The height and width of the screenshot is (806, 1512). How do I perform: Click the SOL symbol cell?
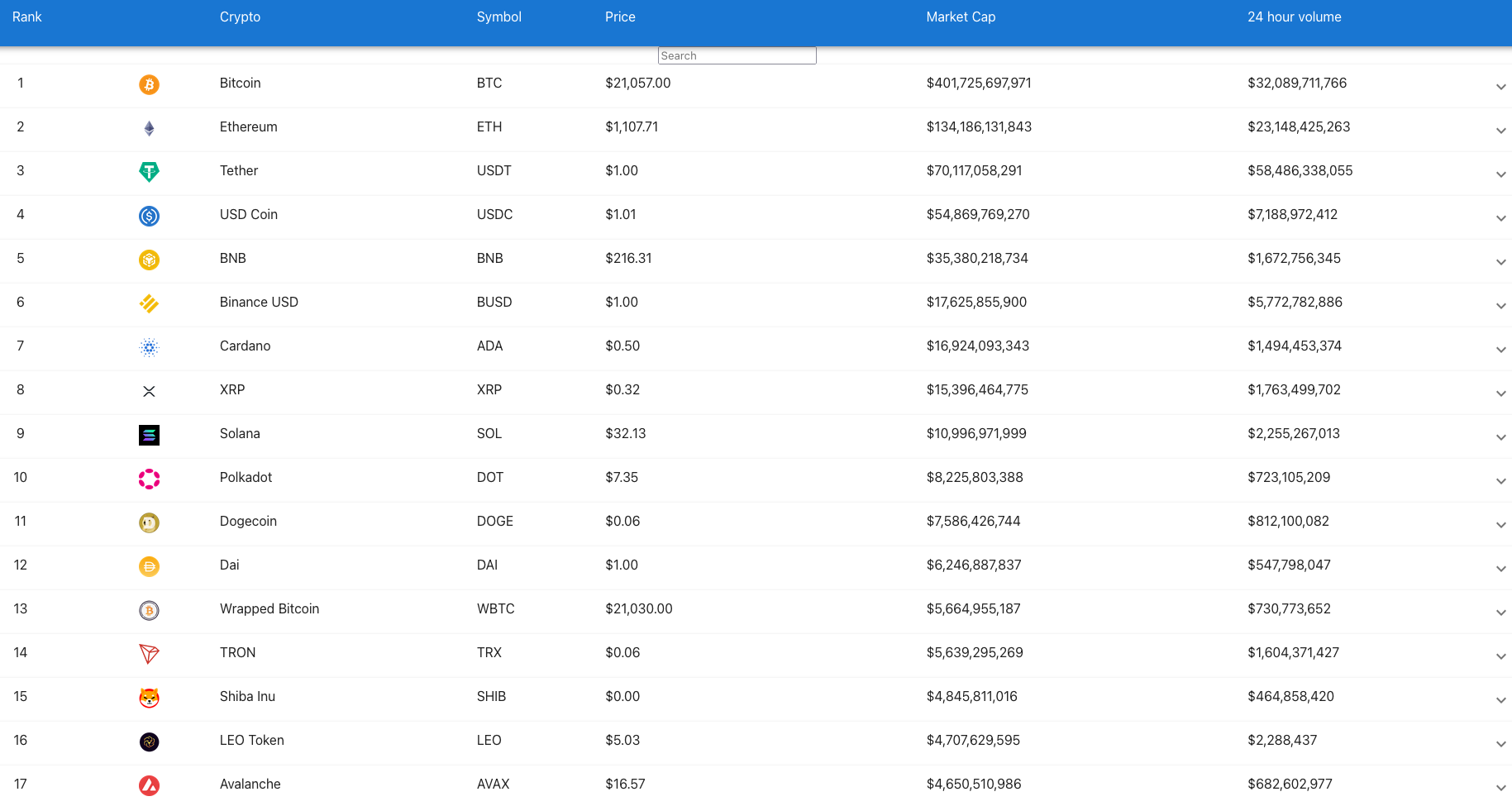489,433
